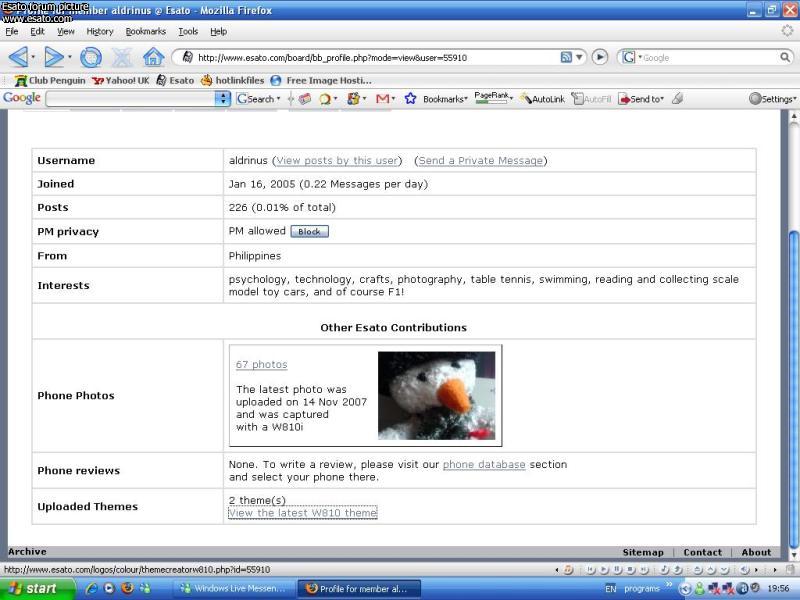Open the Edit menu
Screen dimensions: 800x600
tap(37, 32)
